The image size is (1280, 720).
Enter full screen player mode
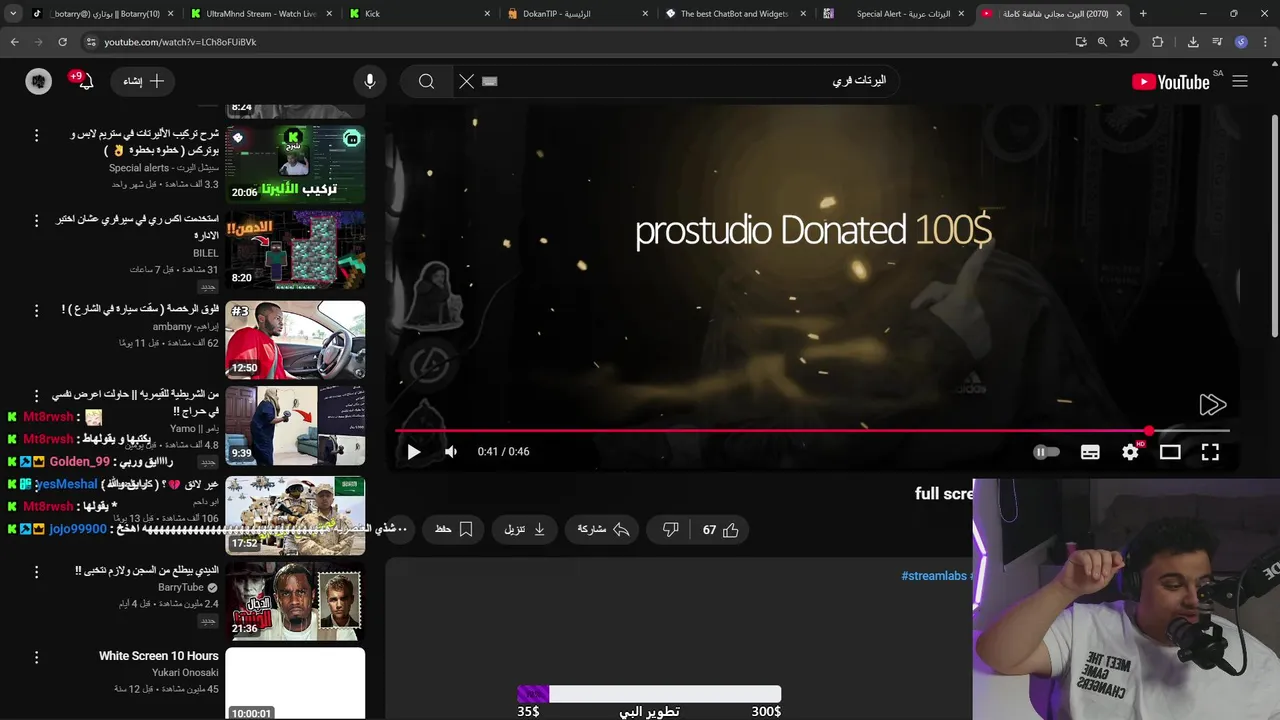click(1210, 452)
